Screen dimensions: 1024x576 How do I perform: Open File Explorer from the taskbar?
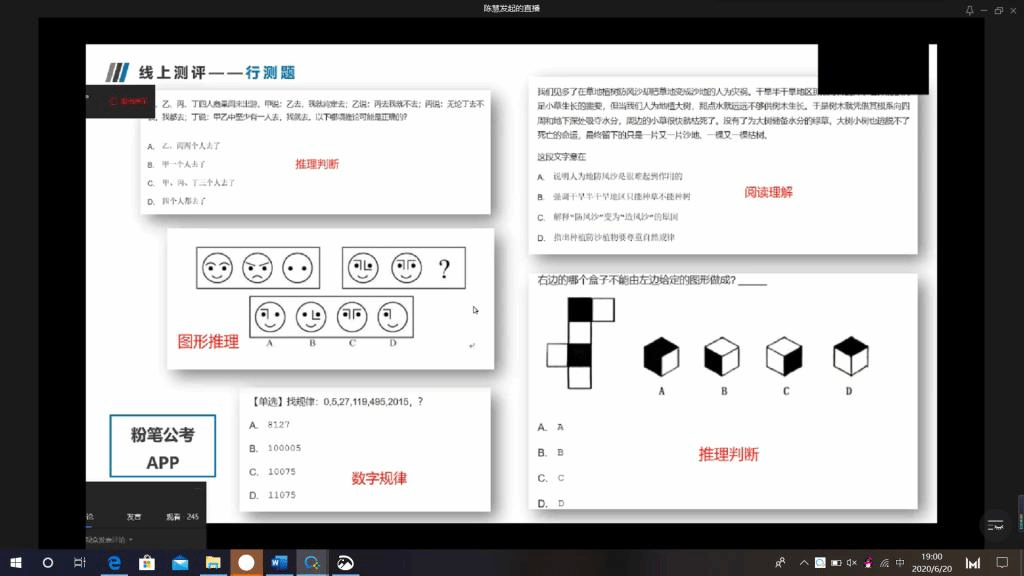[x=213, y=563]
